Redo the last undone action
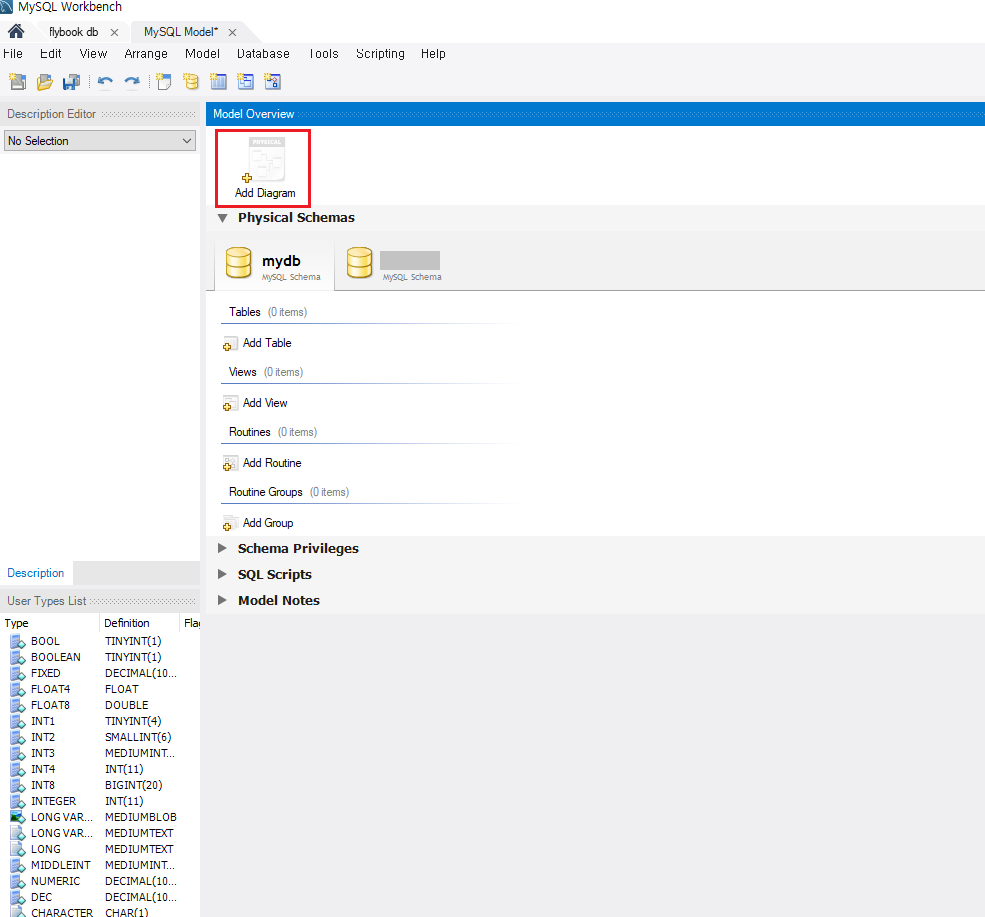The height and width of the screenshot is (917, 985). pos(132,82)
